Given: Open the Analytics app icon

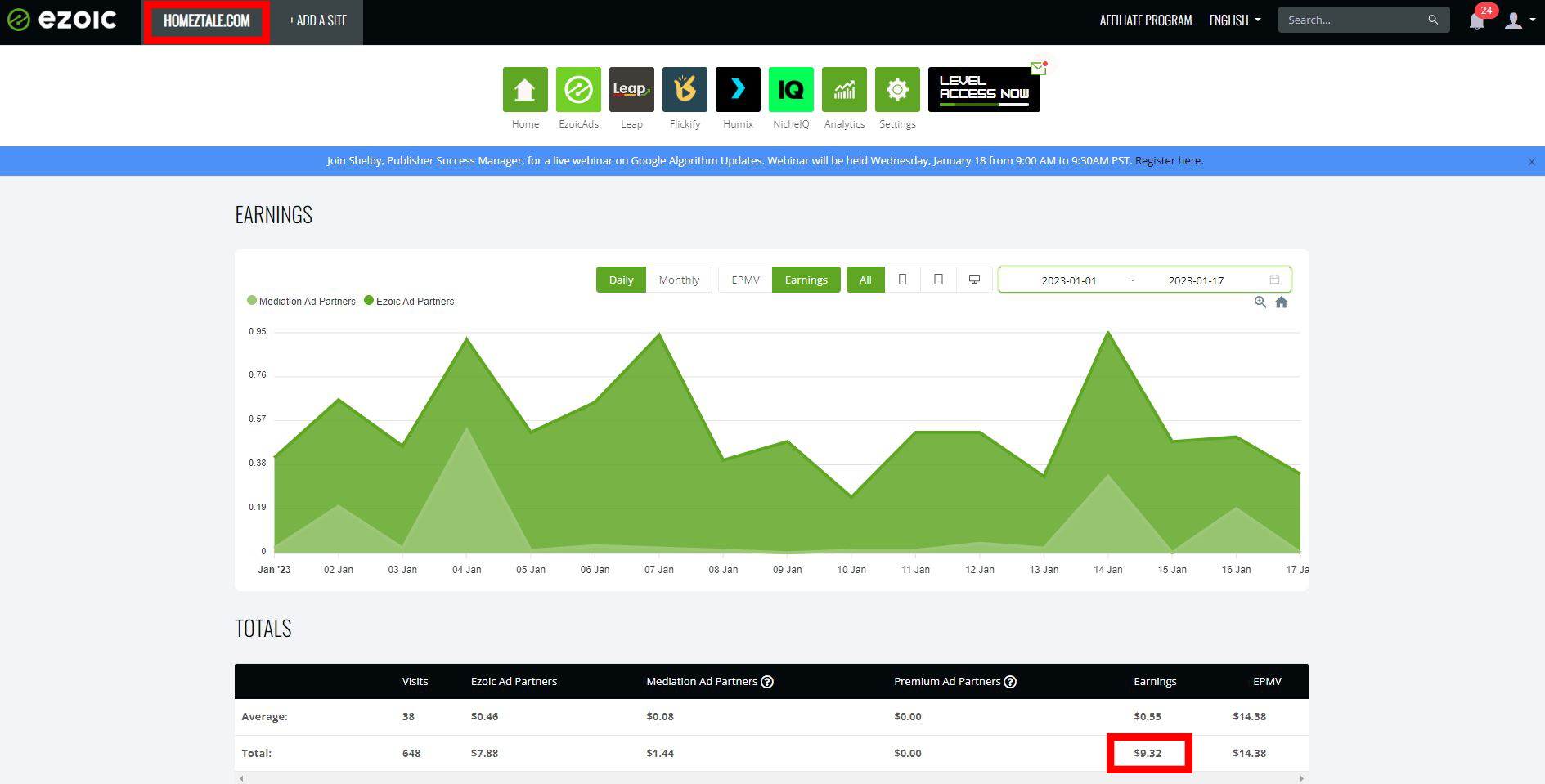Looking at the screenshot, I should [844, 90].
